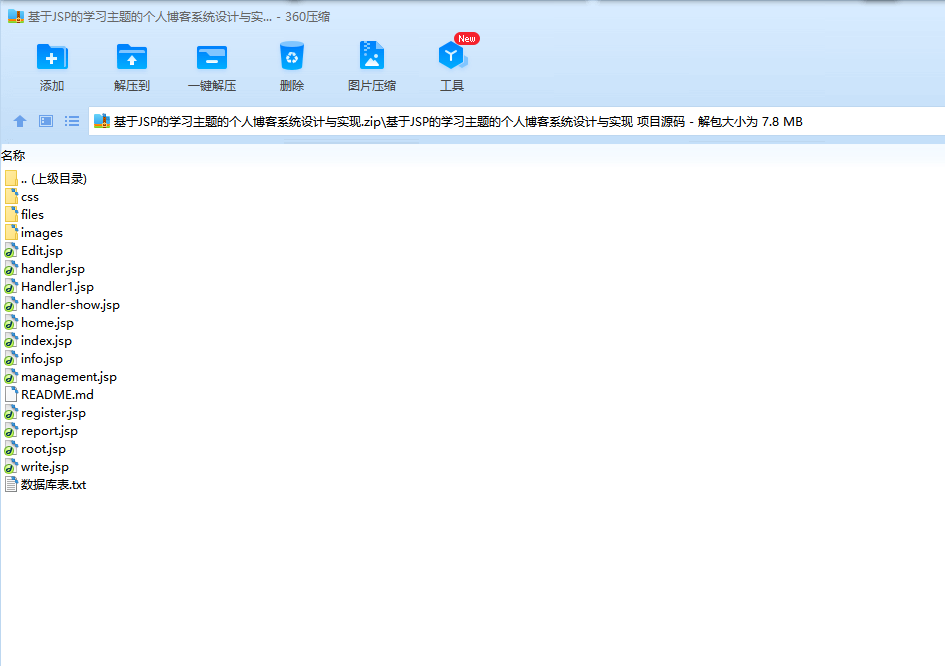
Task: Click the register.jsp file icon
Action: click(x=11, y=413)
